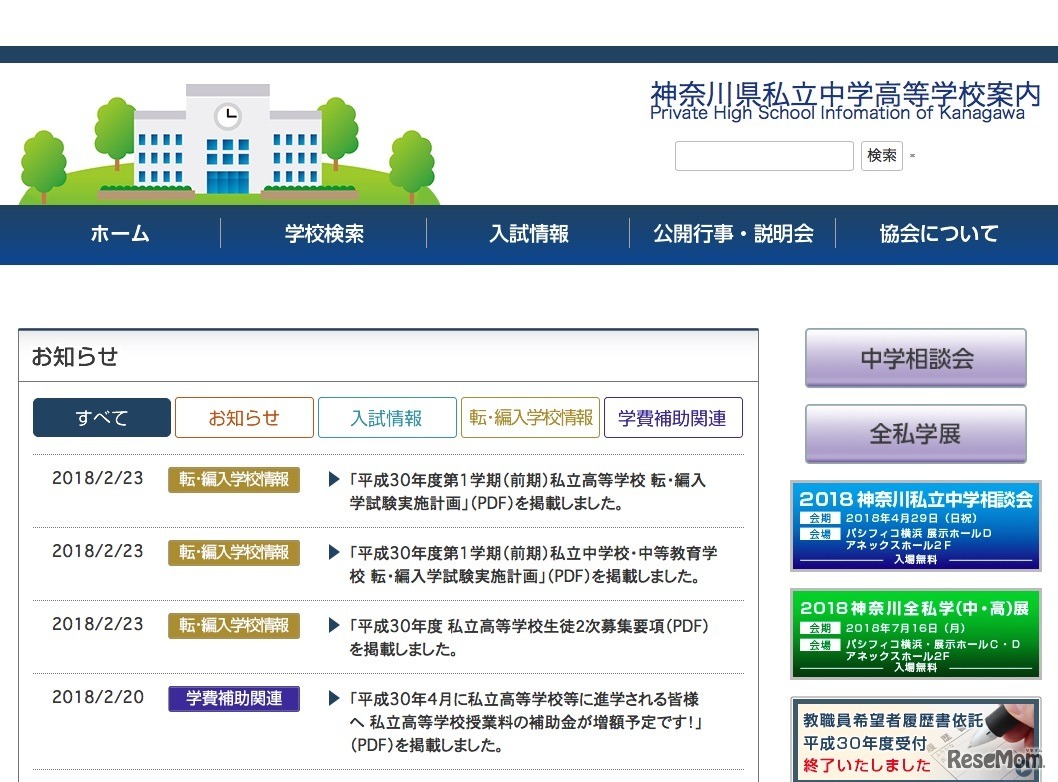Open the 協会について navigation menu
This screenshot has width=1058, height=782.
(938, 234)
